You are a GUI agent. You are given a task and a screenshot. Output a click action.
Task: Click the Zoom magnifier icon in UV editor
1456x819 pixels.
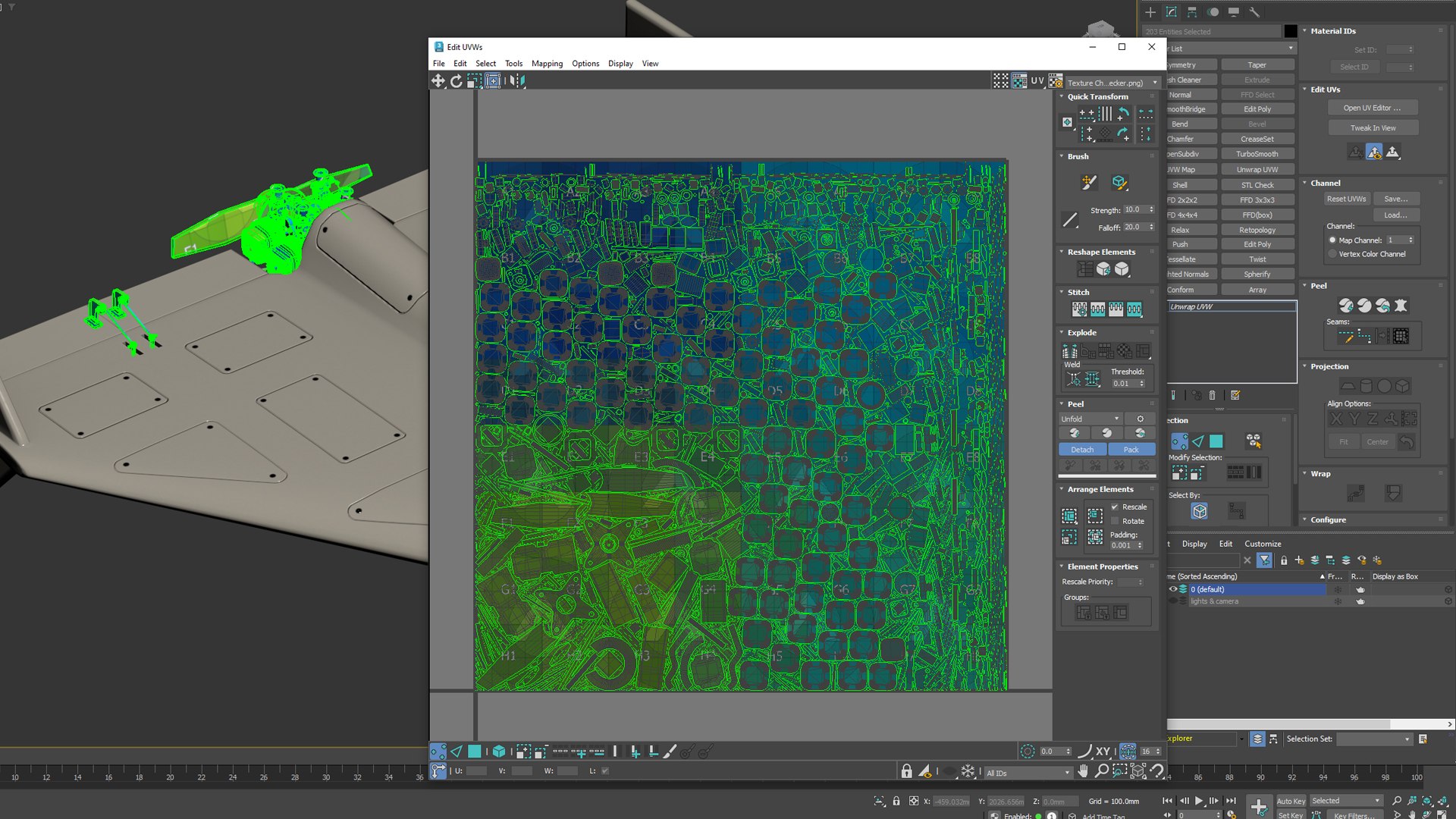pyautogui.click(x=1101, y=771)
